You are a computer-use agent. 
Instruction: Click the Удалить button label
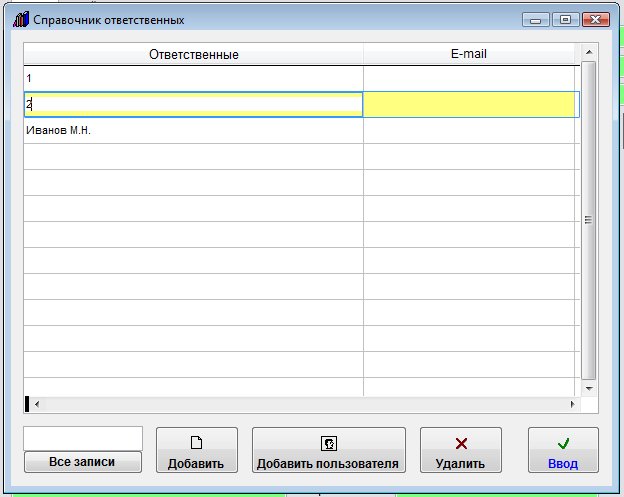pos(460,464)
